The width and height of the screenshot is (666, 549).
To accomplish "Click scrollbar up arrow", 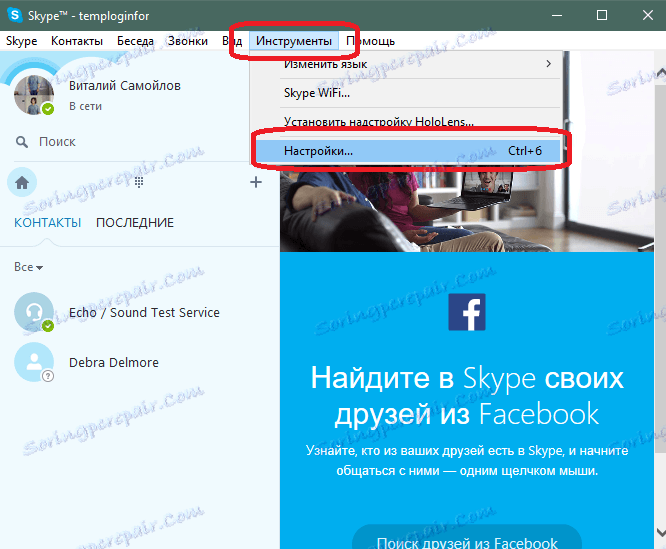I will pyautogui.click(x=660, y=73).
